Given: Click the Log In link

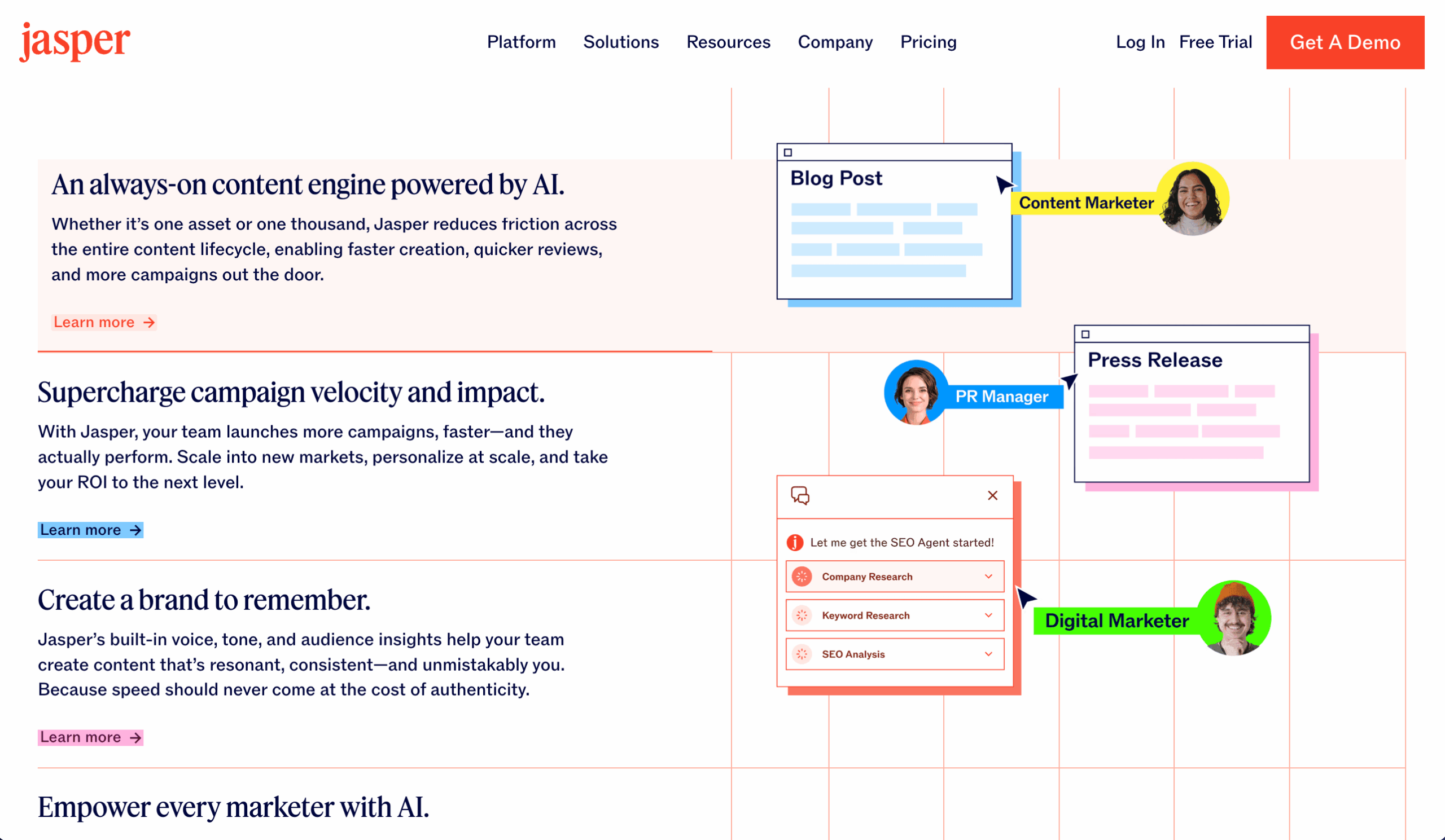Looking at the screenshot, I should [1140, 42].
